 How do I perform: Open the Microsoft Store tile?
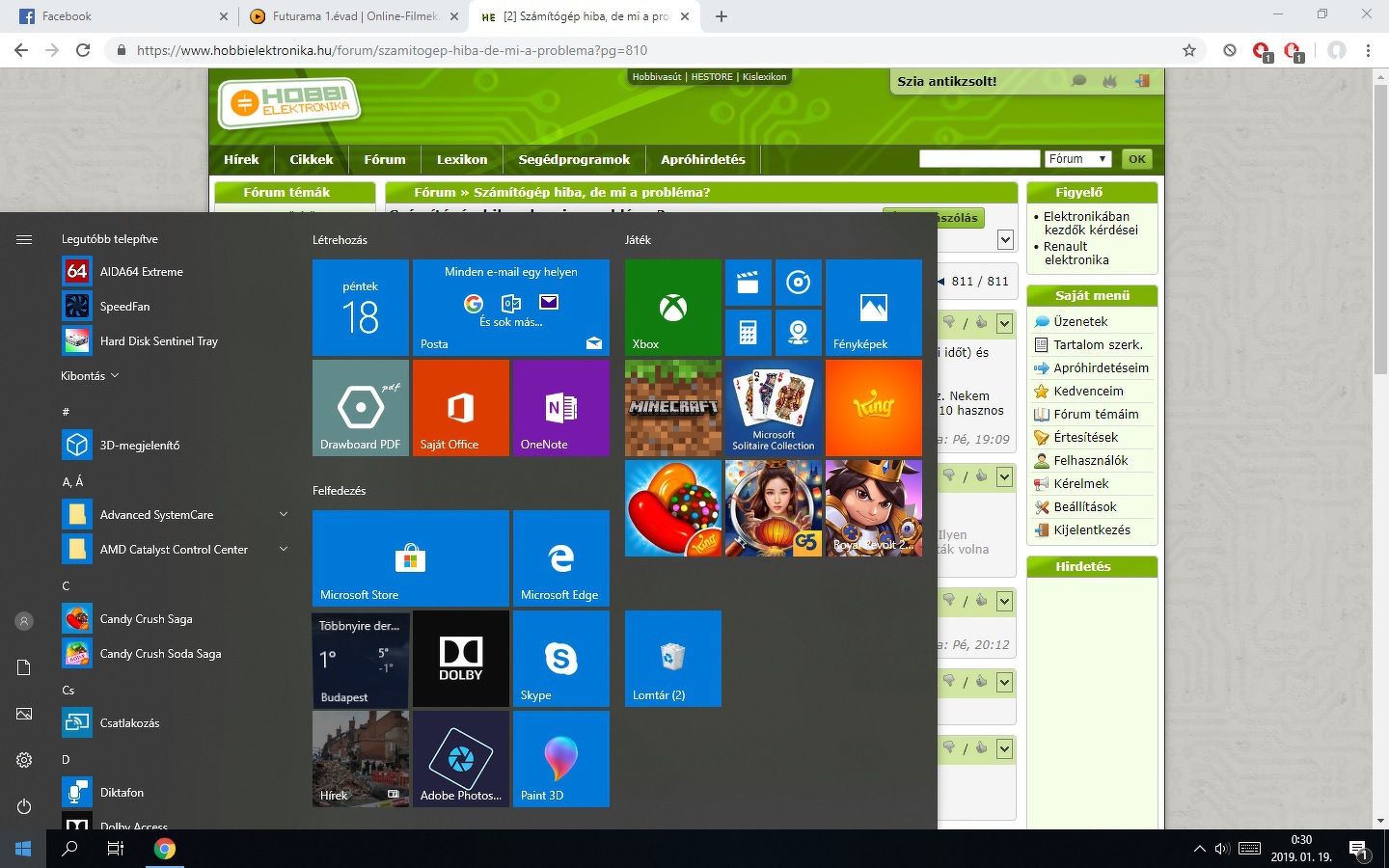coord(411,558)
